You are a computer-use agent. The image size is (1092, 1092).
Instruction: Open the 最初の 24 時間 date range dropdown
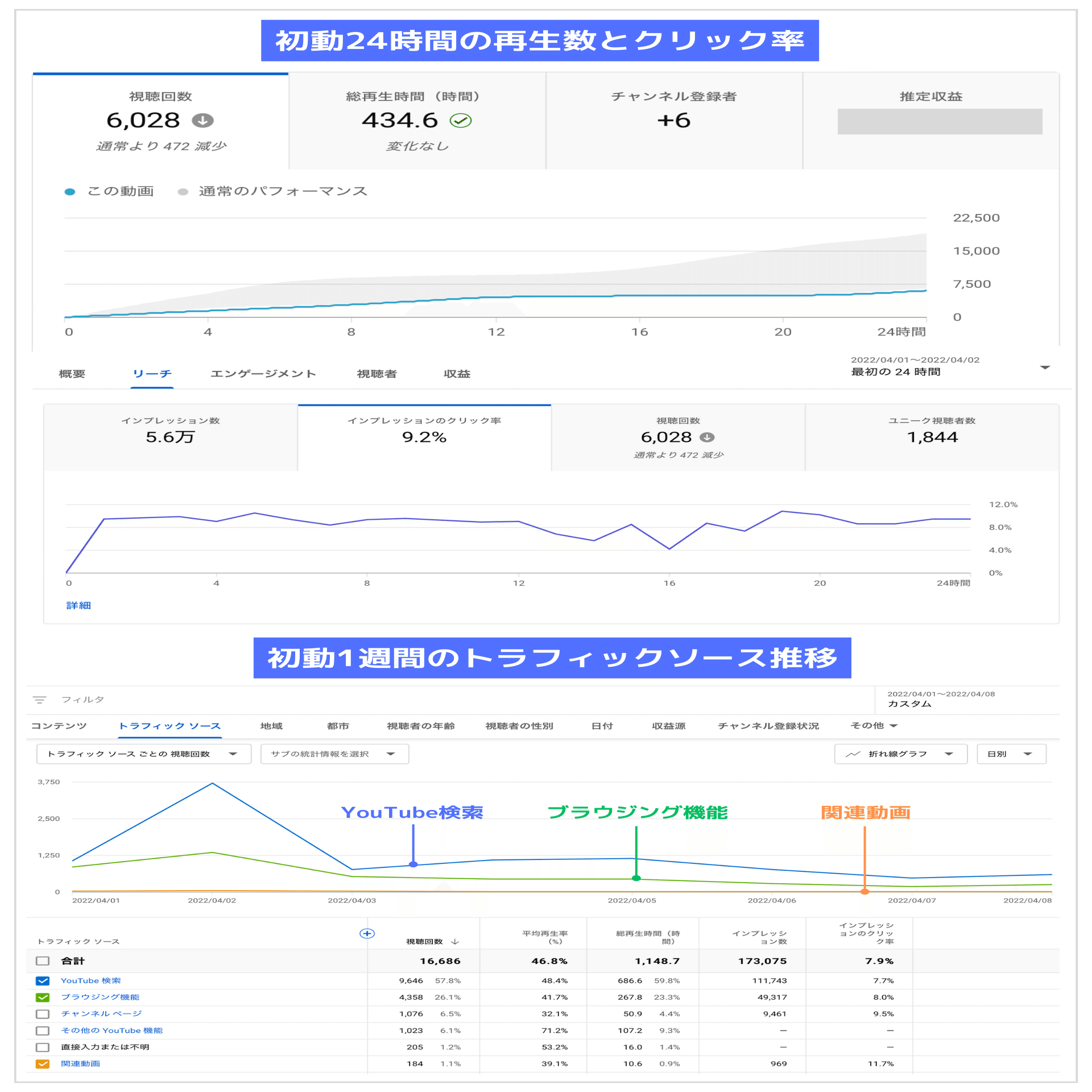point(950,366)
